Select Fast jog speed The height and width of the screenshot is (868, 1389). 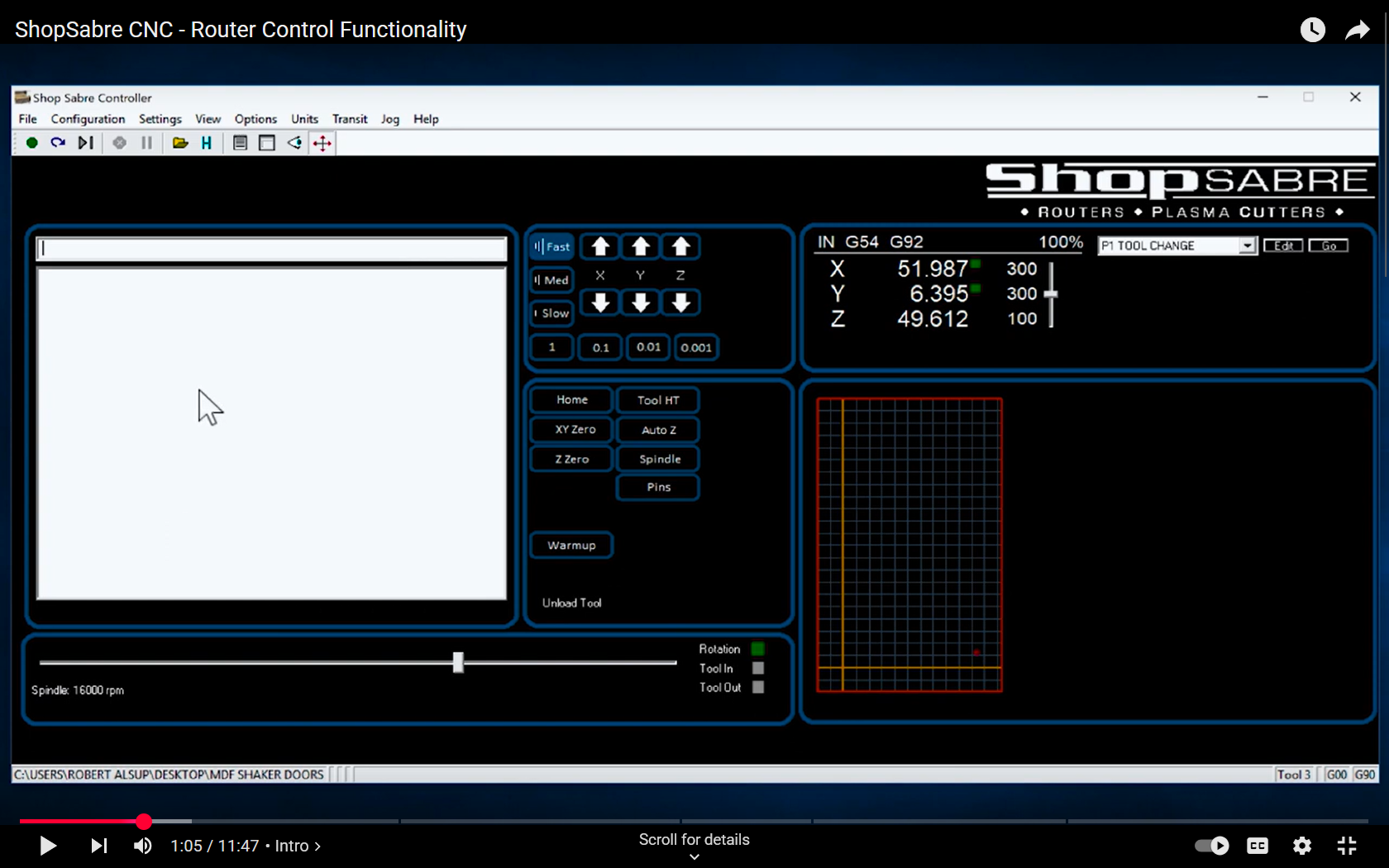click(x=551, y=246)
